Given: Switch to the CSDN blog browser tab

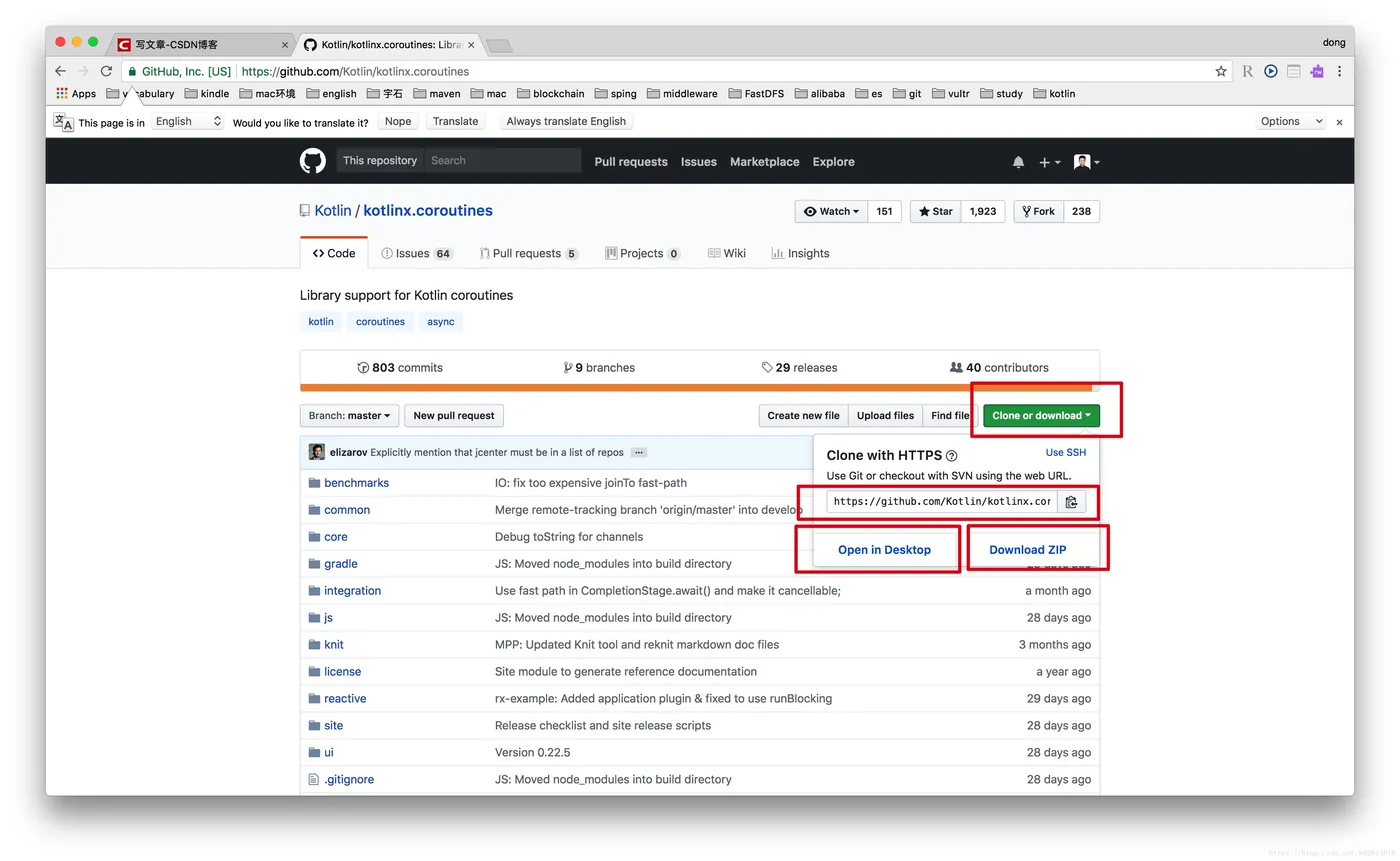Looking at the screenshot, I should [200, 45].
